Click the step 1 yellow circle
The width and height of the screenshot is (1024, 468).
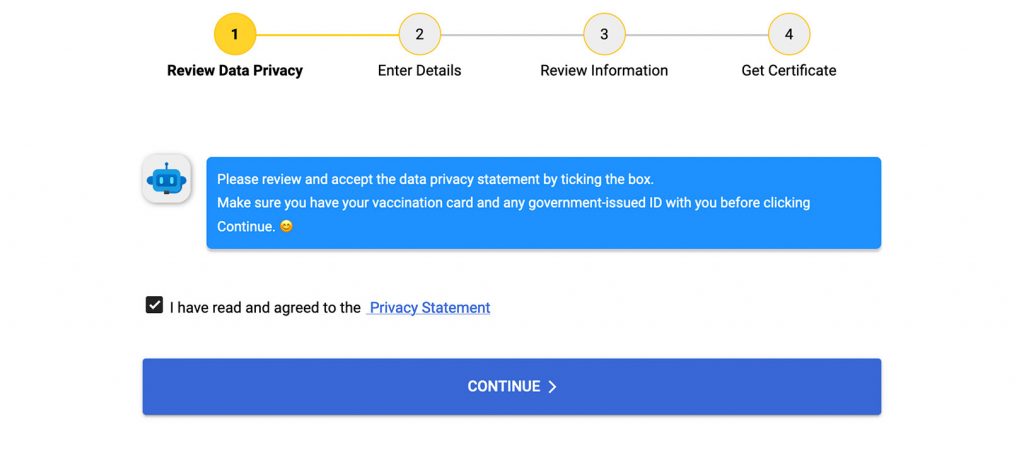coord(235,34)
